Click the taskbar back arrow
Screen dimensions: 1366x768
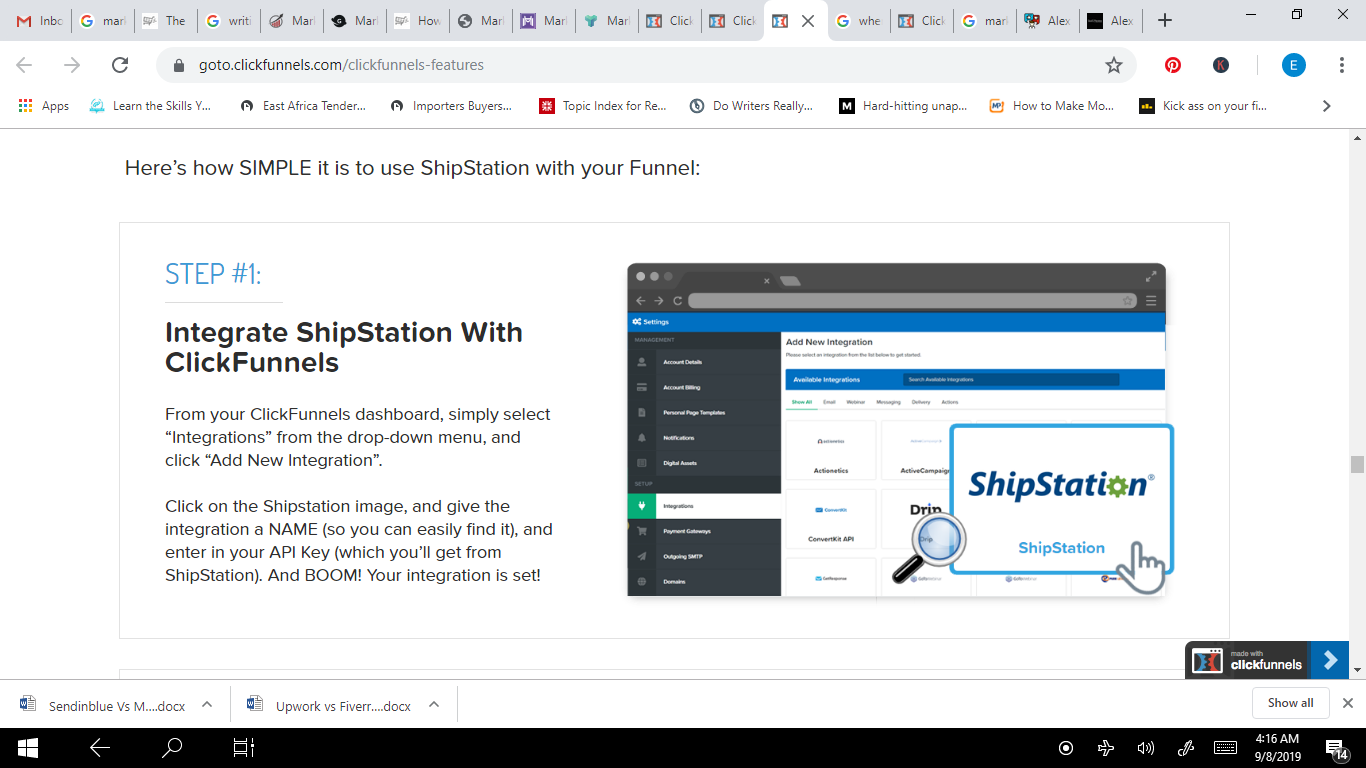point(99,748)
